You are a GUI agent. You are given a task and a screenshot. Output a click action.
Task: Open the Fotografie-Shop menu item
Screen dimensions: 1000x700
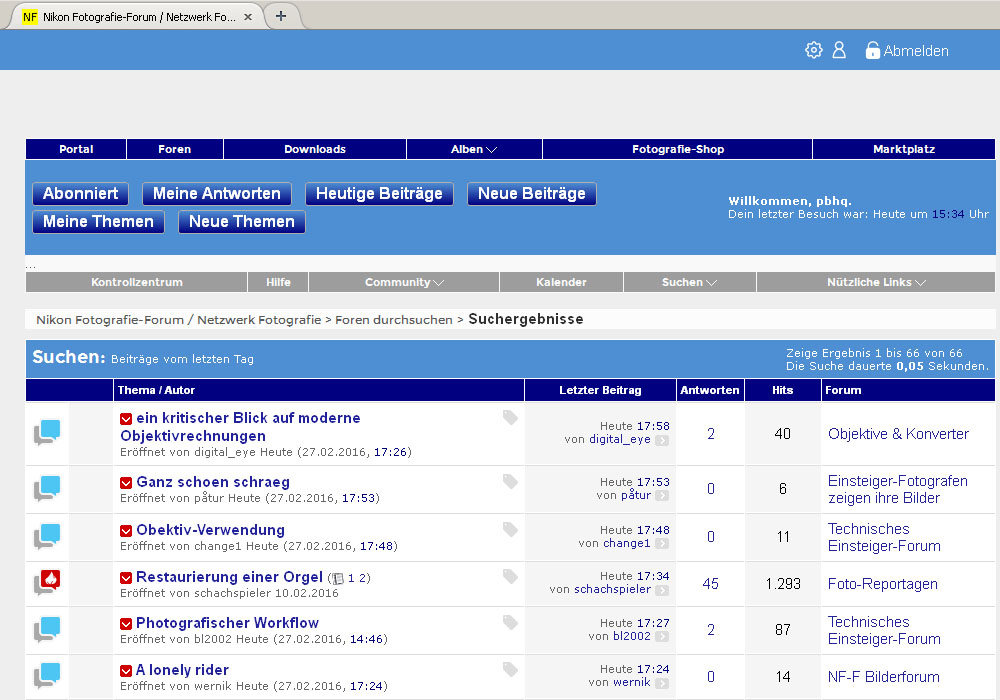click(x=677, y=149)
